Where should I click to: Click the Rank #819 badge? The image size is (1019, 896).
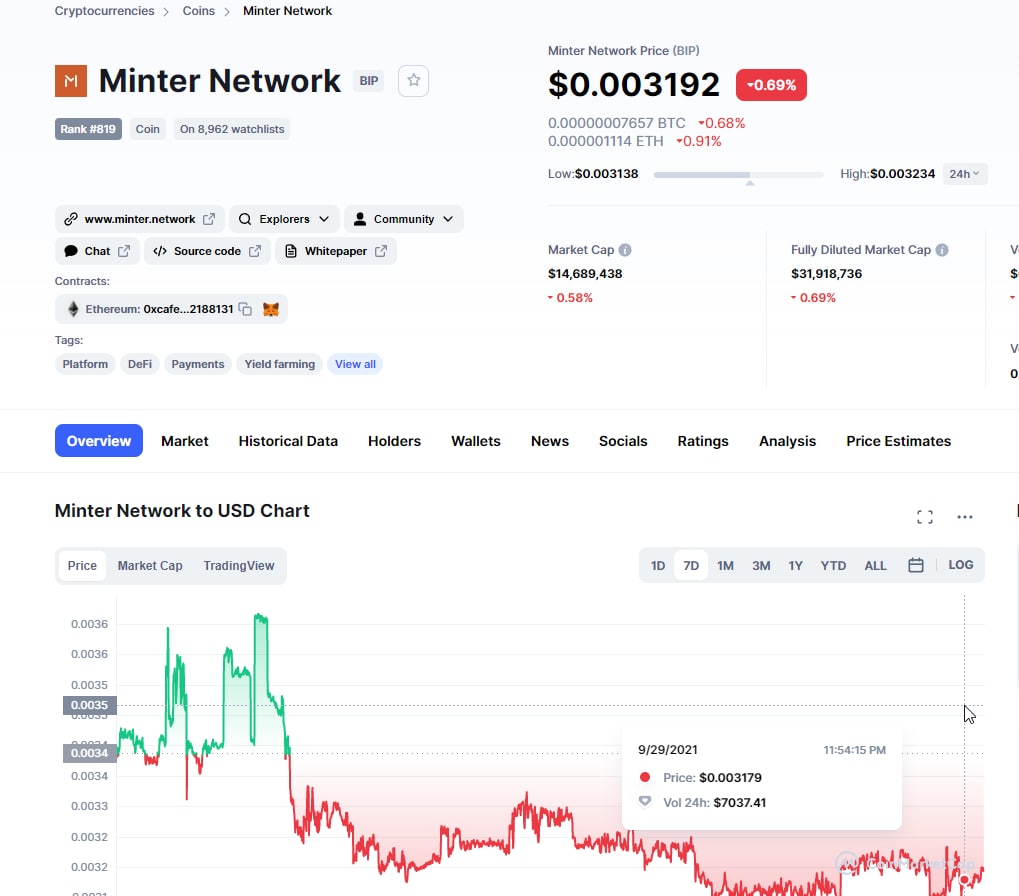88,129
